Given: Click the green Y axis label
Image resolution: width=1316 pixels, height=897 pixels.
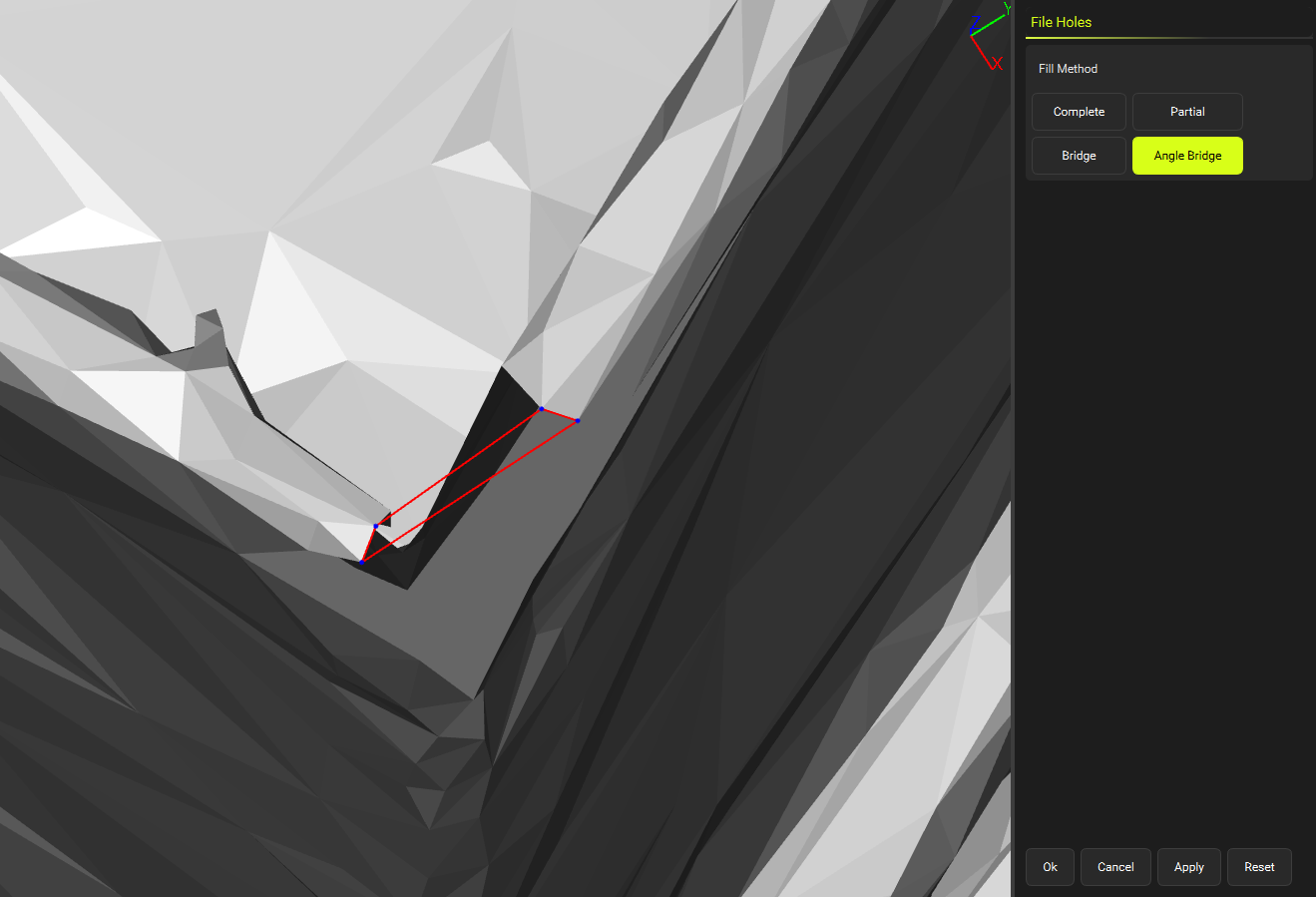Looking at the screenshot, I should 1007,10.
